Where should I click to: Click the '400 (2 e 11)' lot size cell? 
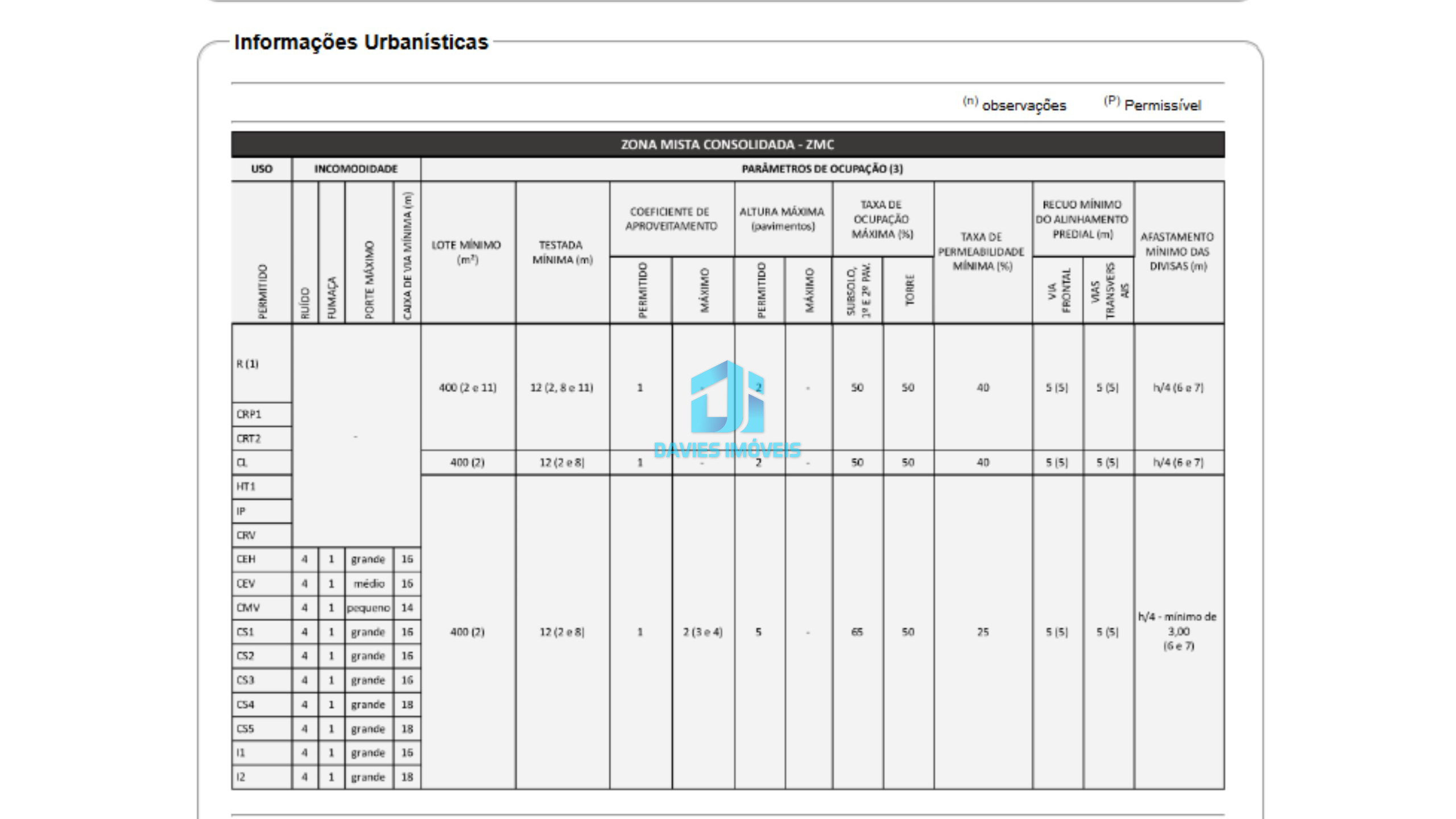pos(468,388)
